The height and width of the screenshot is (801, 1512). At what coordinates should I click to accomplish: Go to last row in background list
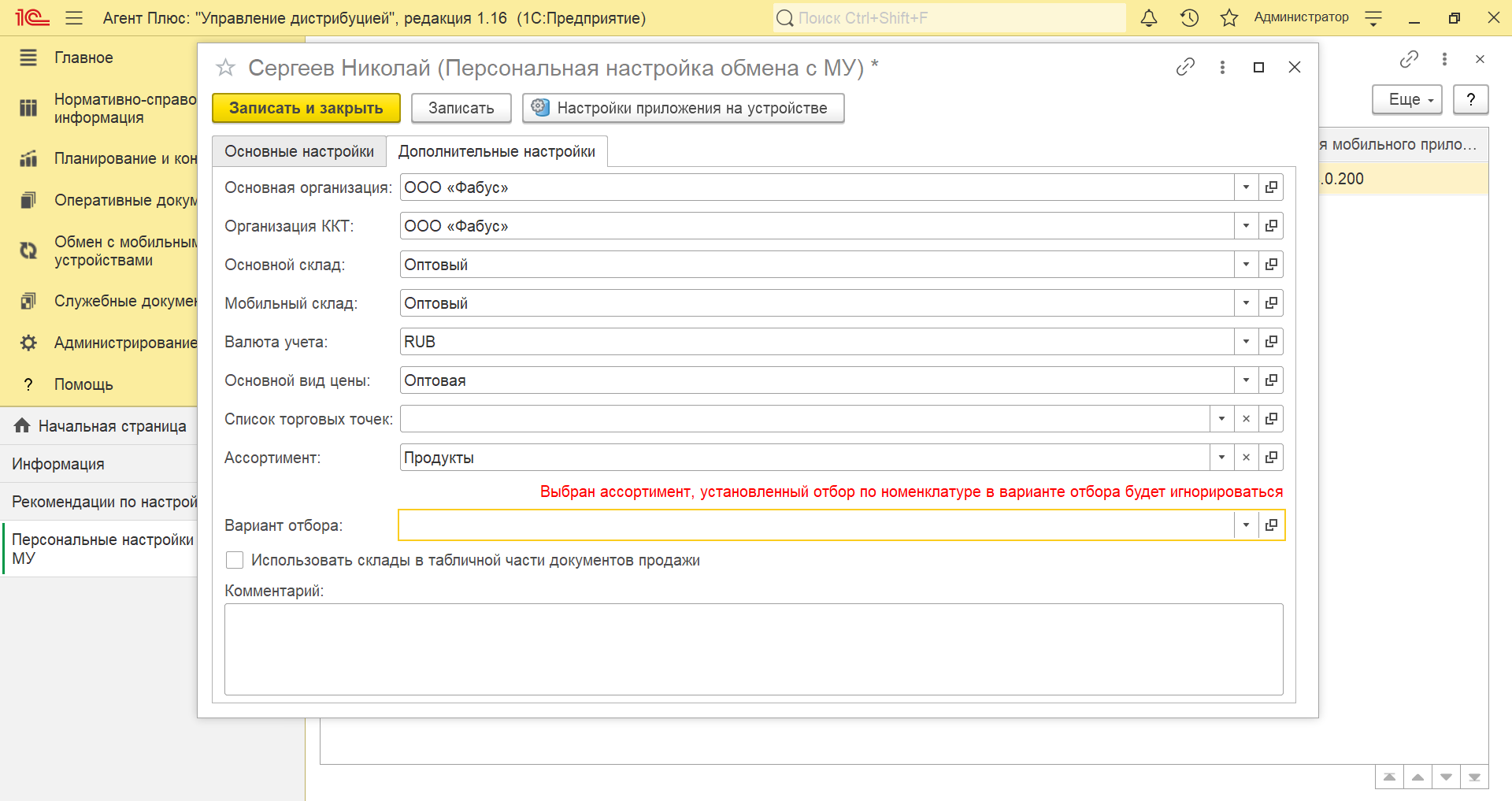coord(1474,777)
